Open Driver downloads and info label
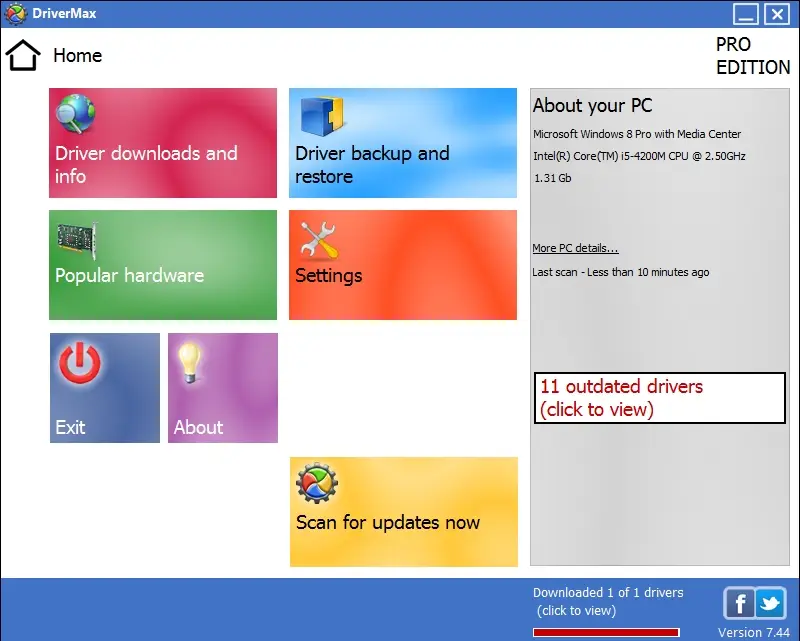Viewport: 800px width, 641px height. point(146,164)
